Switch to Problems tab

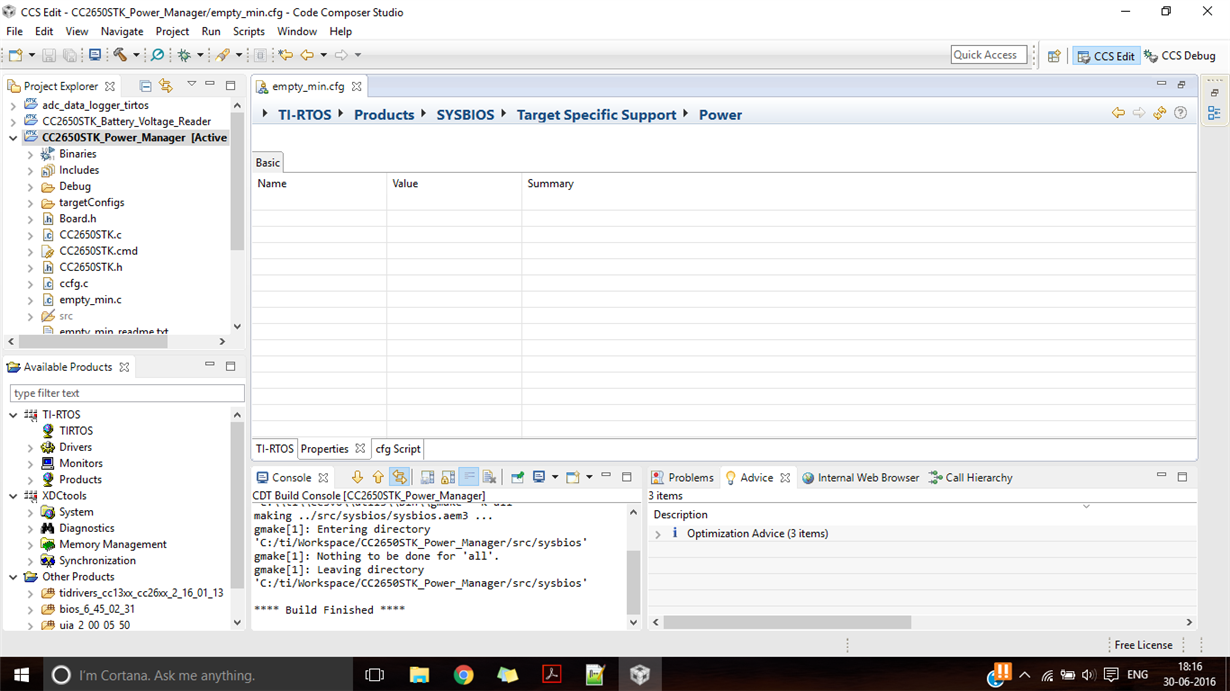[682, 478]
